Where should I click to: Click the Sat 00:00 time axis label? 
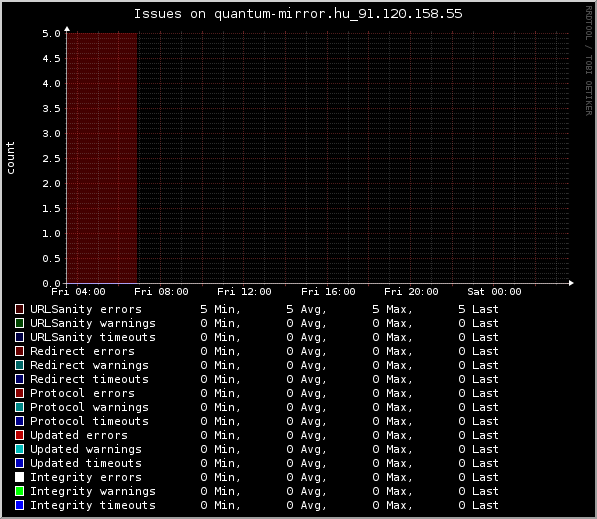click(x=494, y=292)
